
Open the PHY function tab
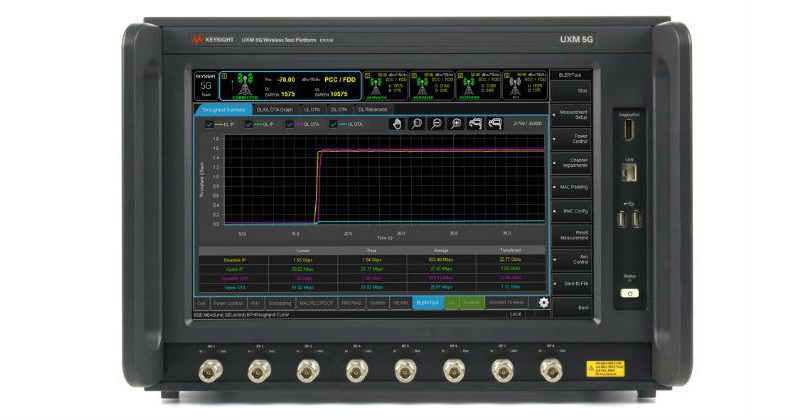(x=255, y=303)
